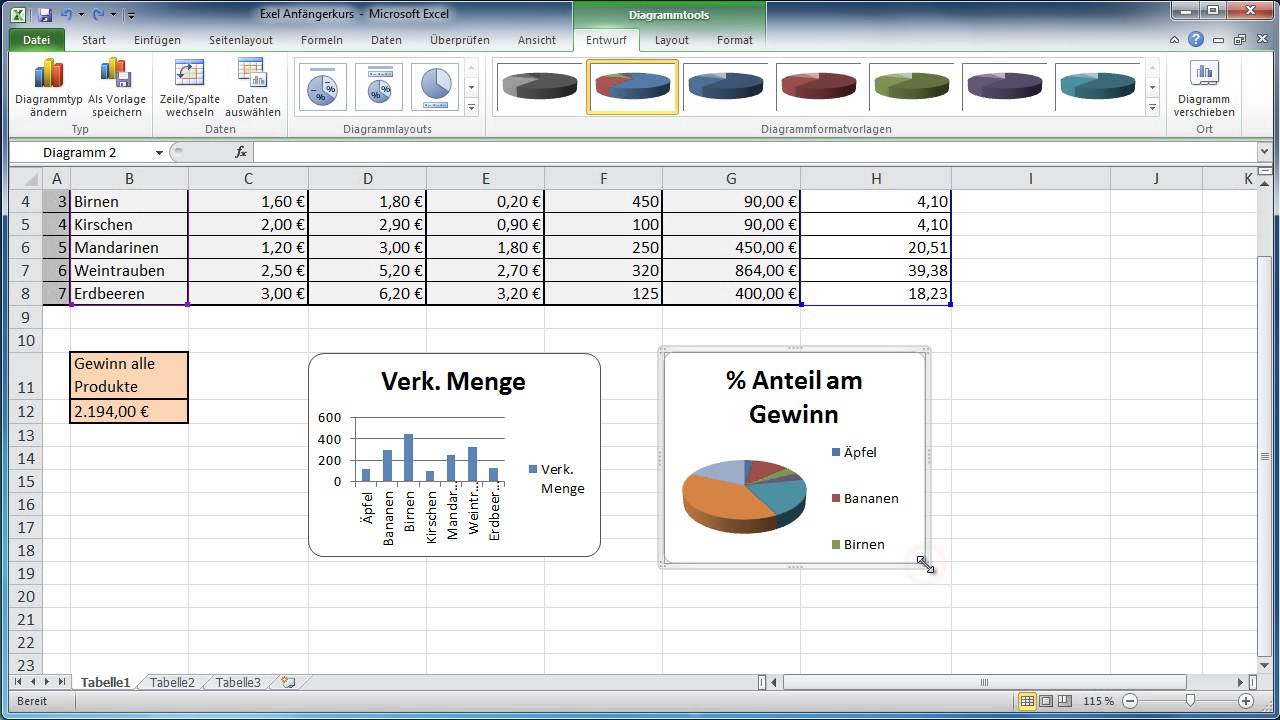Screen dimensions: 1280x720
Task: Open Excel help question mark icon
Action: click(x=1196, y=40)
